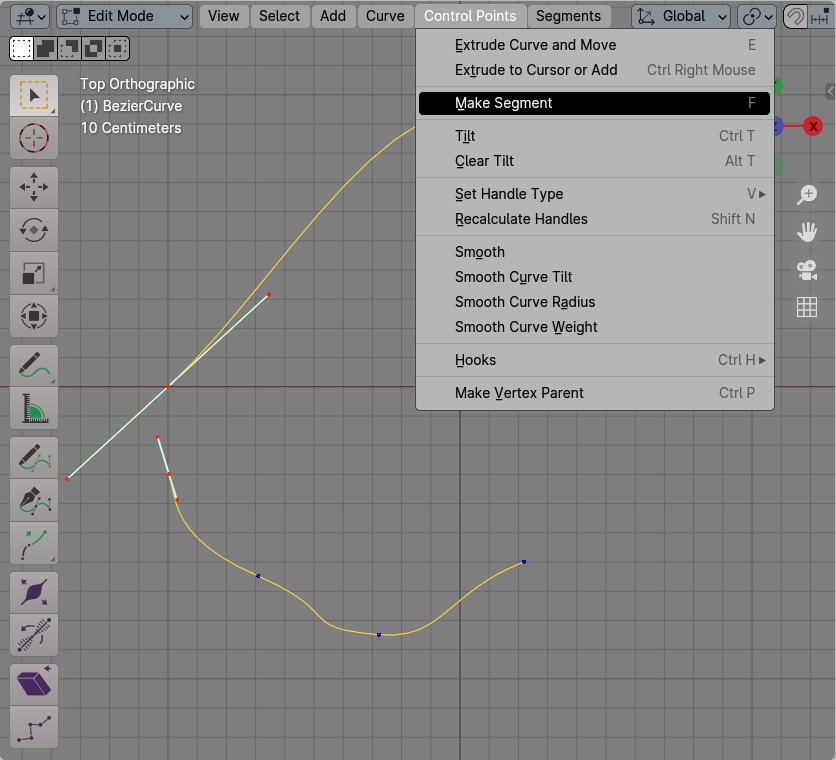The height and width of the screenshot is (760, 836).
Task: Set selection mode to extend
Action: (46, 49)
